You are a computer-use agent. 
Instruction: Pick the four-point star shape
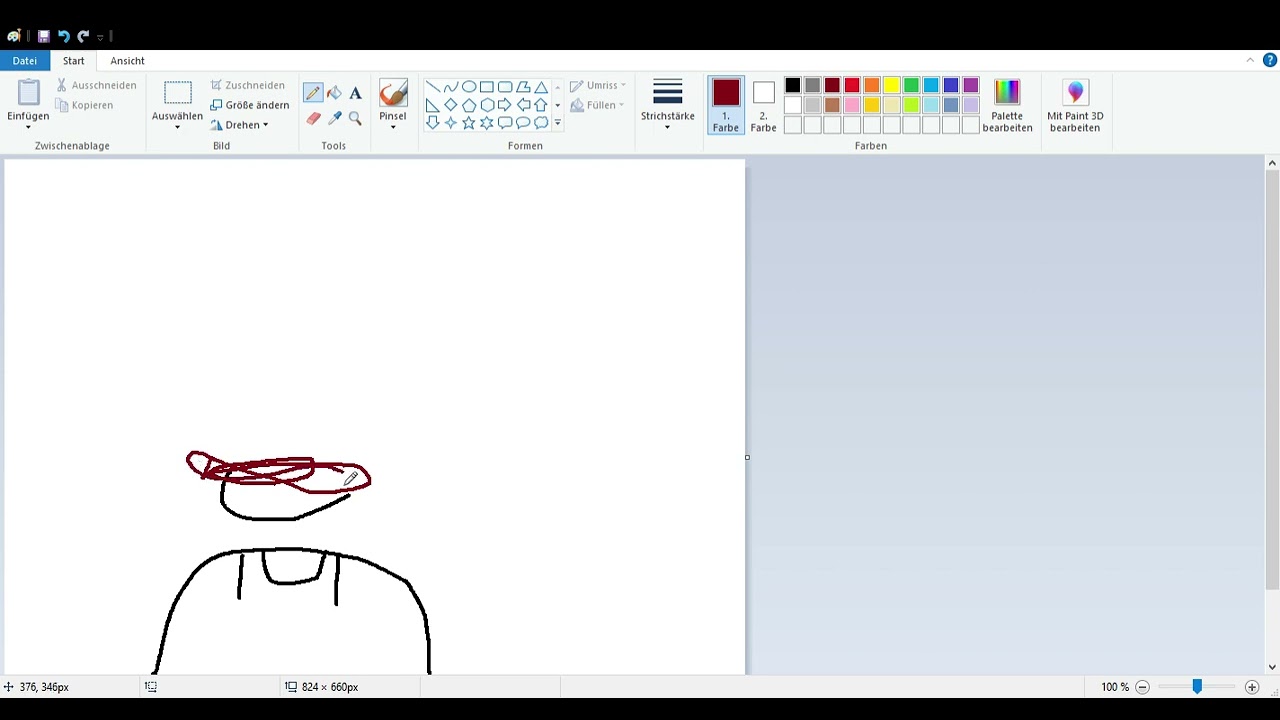(450, 123)
